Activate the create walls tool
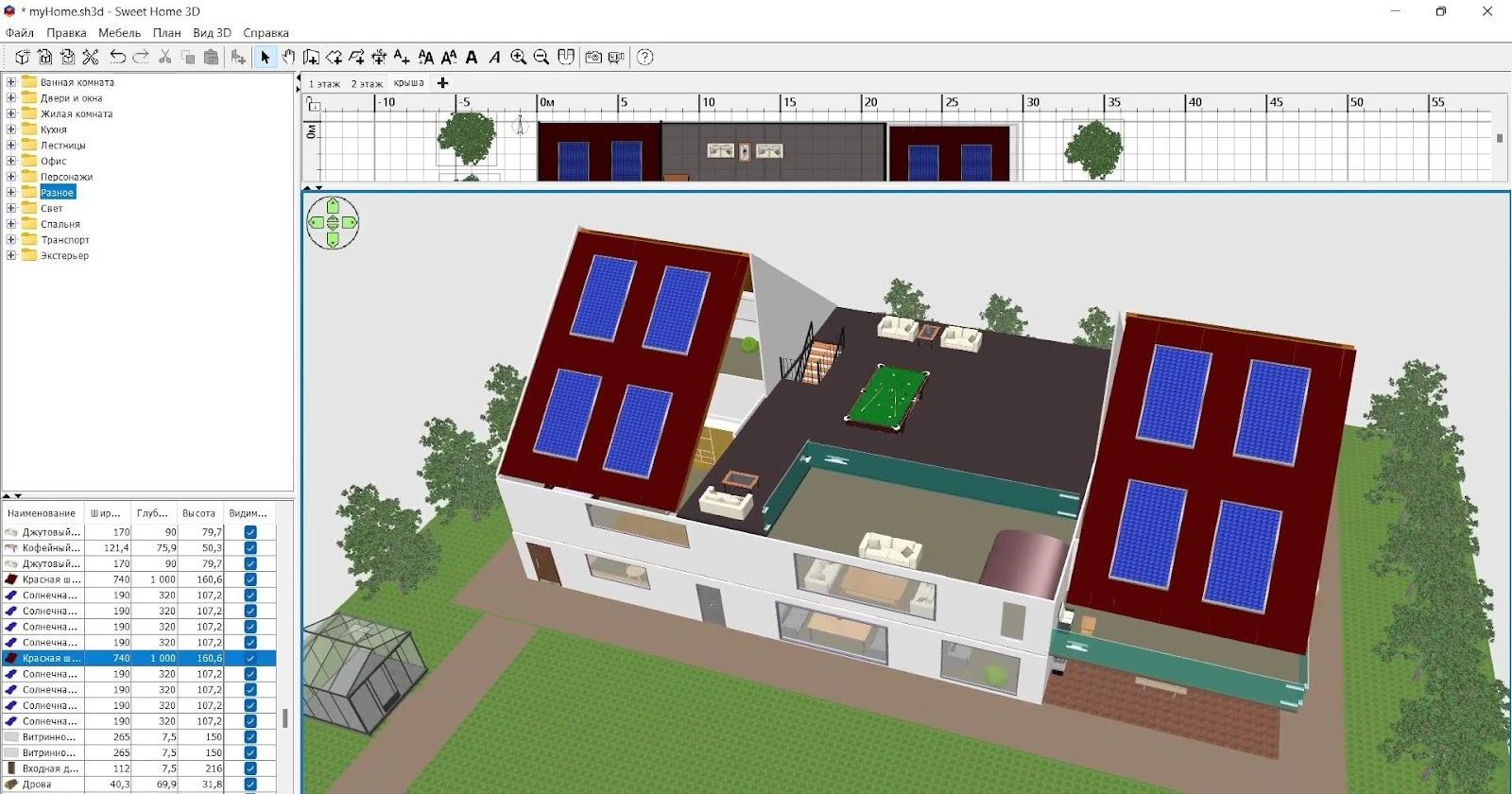 (311, 58)
